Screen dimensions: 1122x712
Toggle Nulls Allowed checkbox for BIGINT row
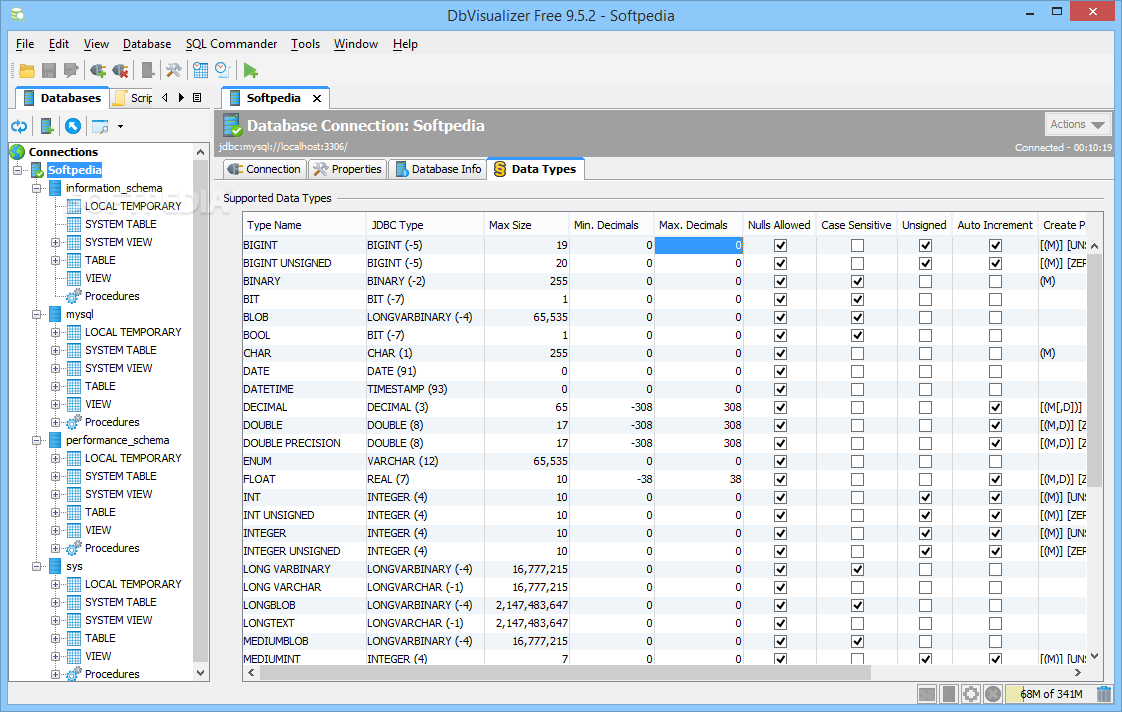click(x=781, y=245)
